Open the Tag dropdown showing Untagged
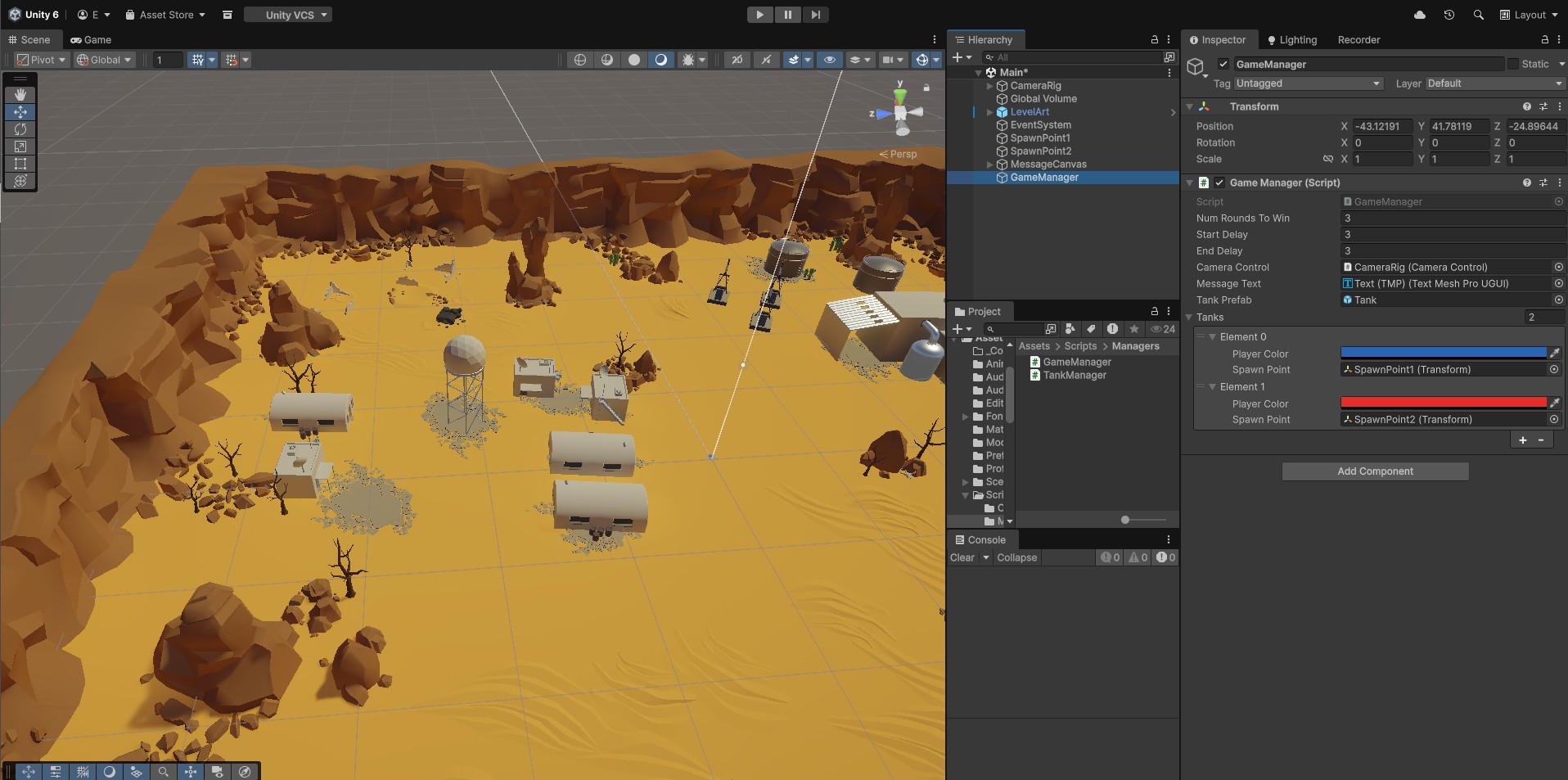The width and height of the screenshot is (1568, 780). 1307,83
